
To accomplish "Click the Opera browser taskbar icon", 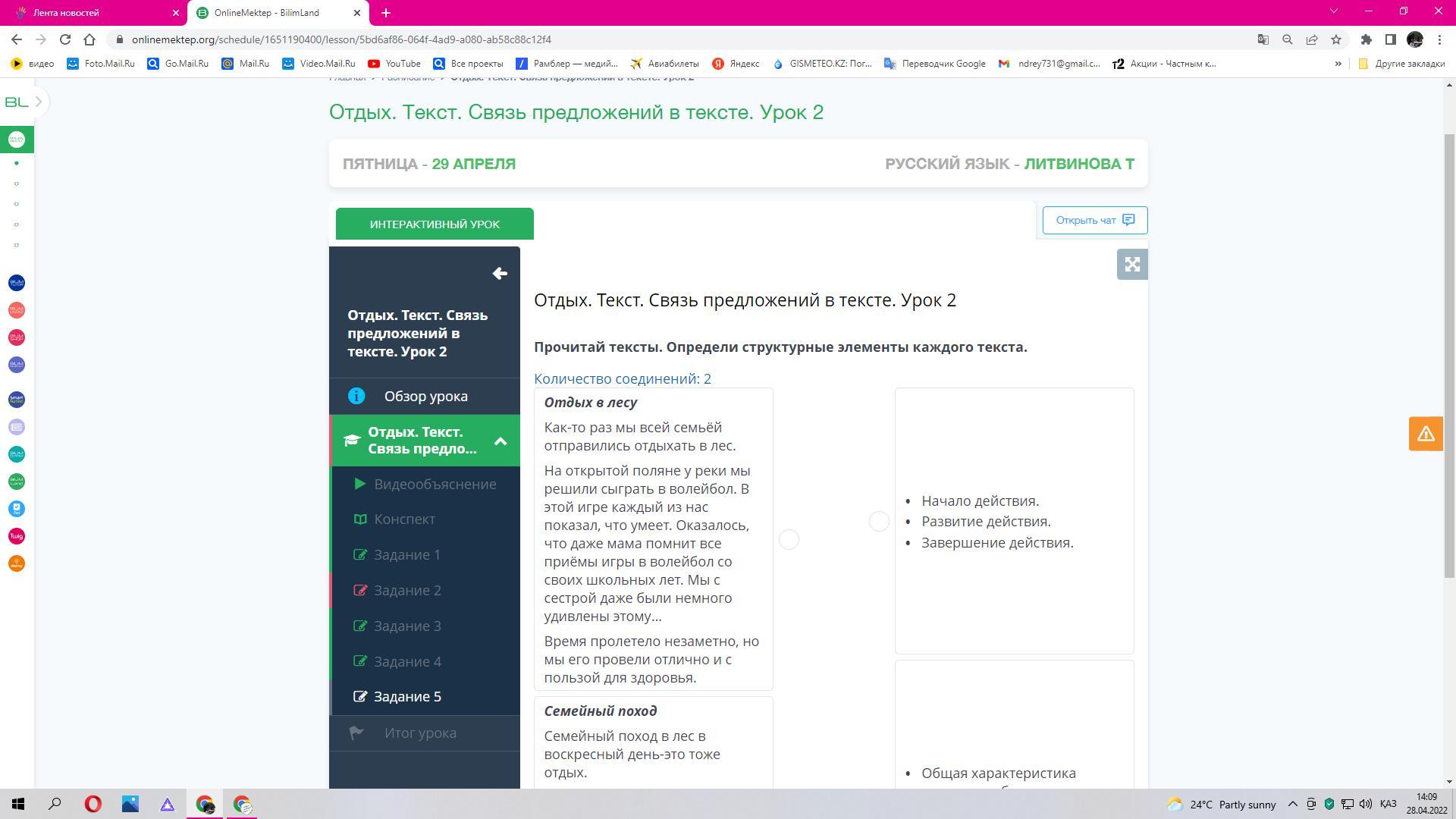I will (93, 804).
